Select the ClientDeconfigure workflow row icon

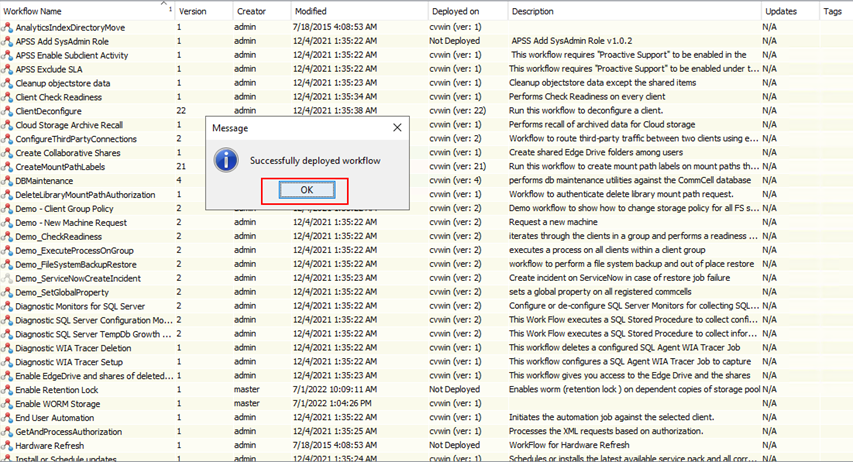point(8,111)
